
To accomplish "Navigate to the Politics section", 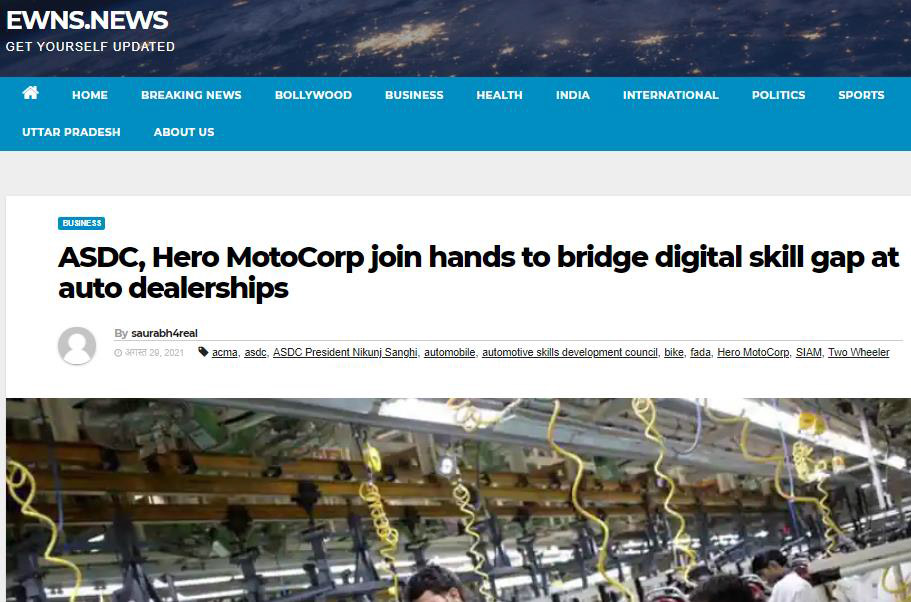I will pyautogui.click(x=779, y=95).
